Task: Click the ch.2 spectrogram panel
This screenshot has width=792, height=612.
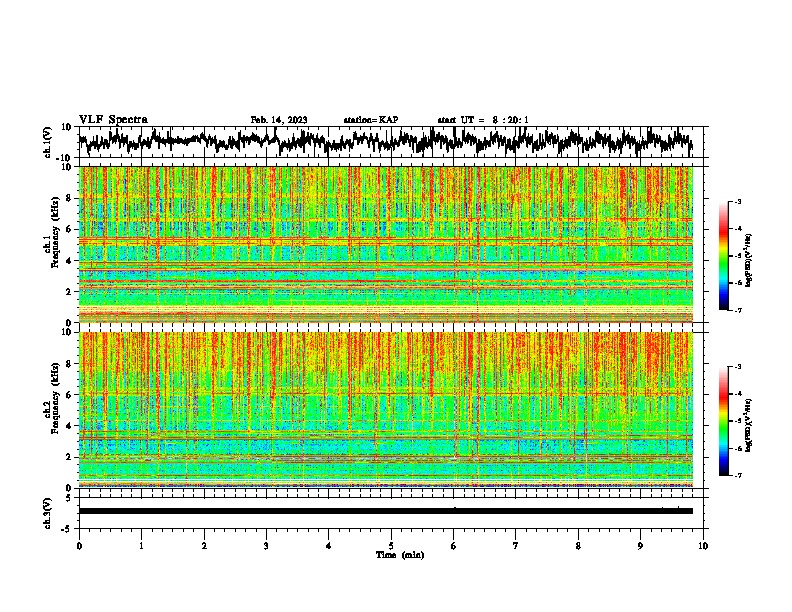Action: point(386,410)
